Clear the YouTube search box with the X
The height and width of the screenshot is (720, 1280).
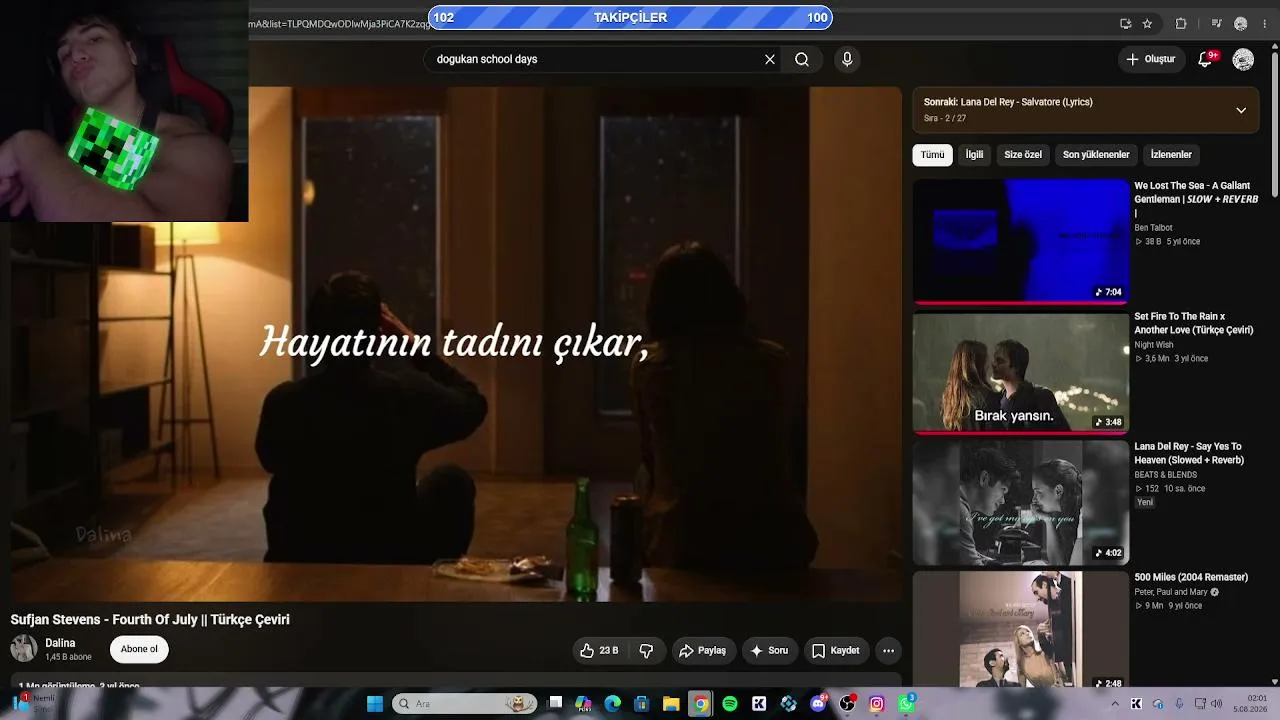pos(770,59)
